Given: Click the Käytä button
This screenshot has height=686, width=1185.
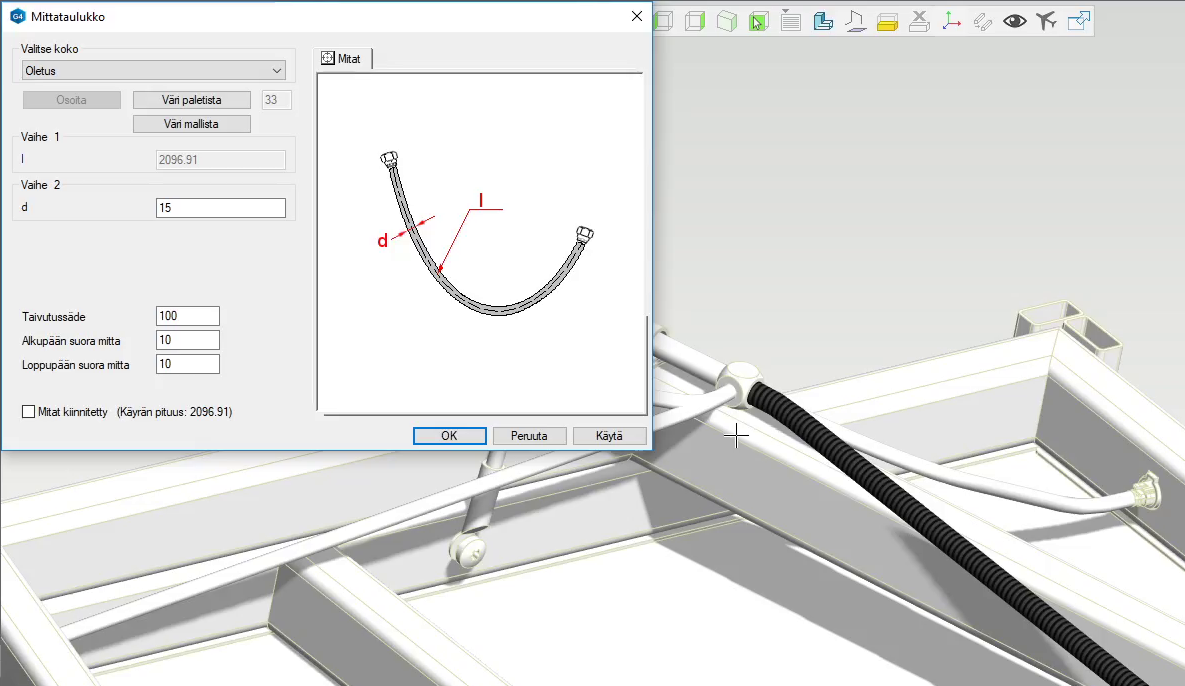Looking at the screenshot, I should click(609, 436).
